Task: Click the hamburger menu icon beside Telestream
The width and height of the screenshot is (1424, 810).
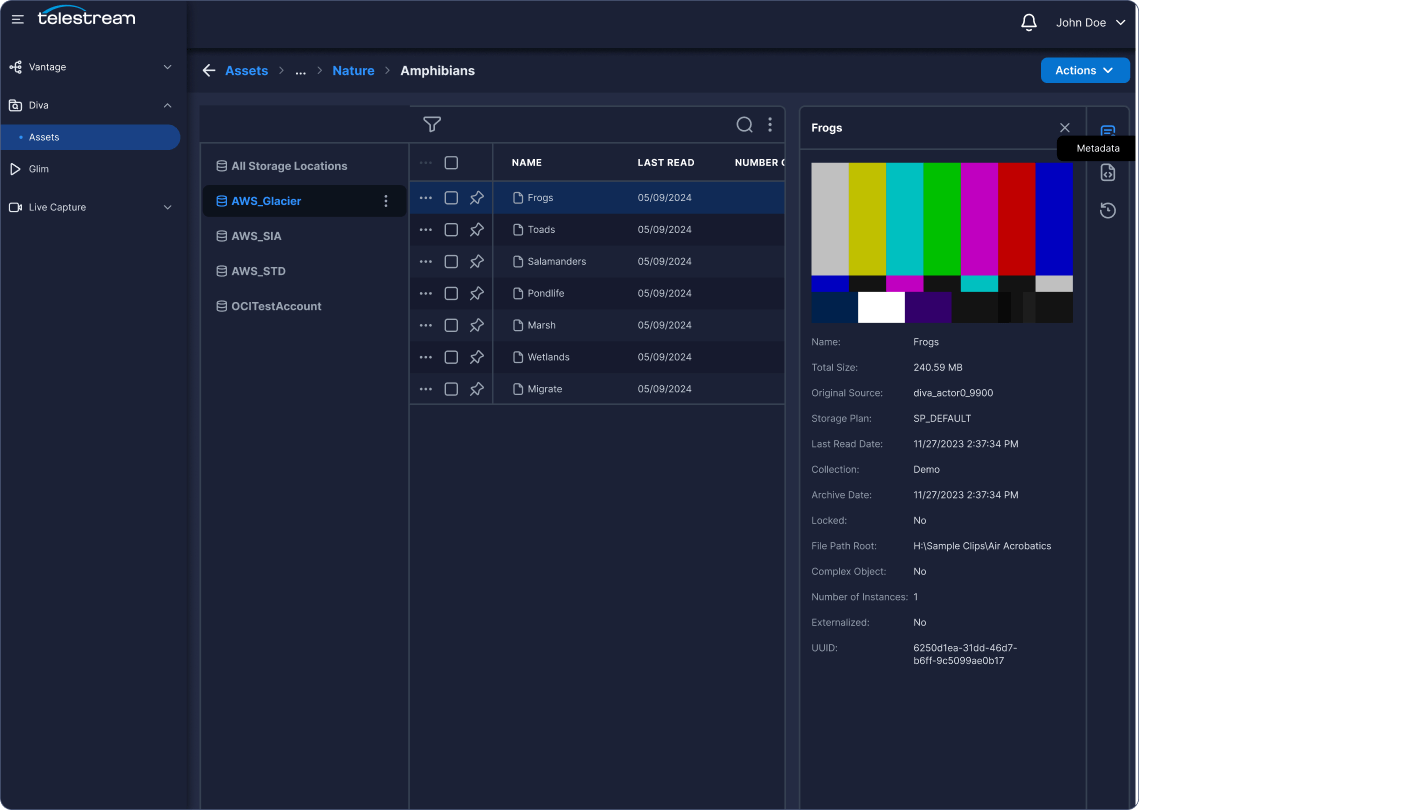Action: [x=18, y=19]
